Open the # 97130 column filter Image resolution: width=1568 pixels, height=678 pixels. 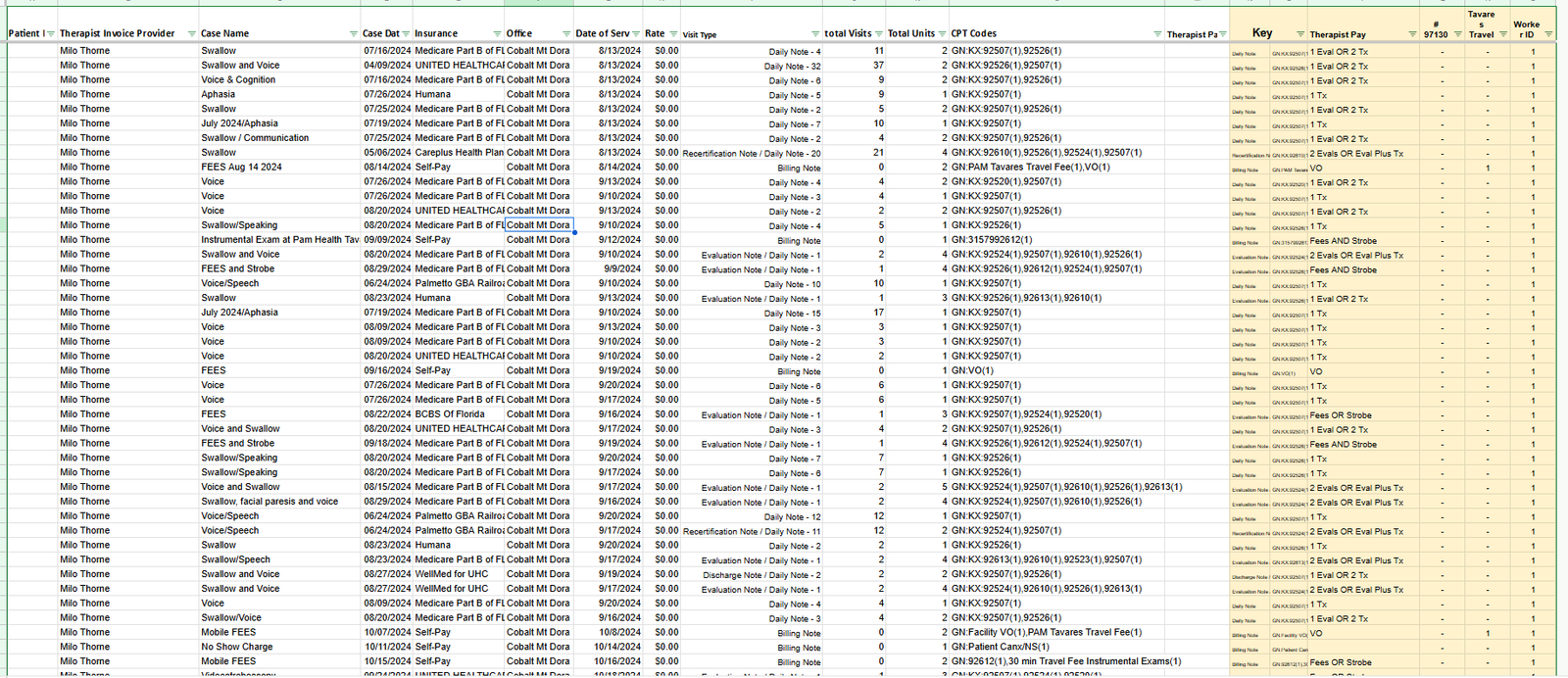(x=1455, y=34)
